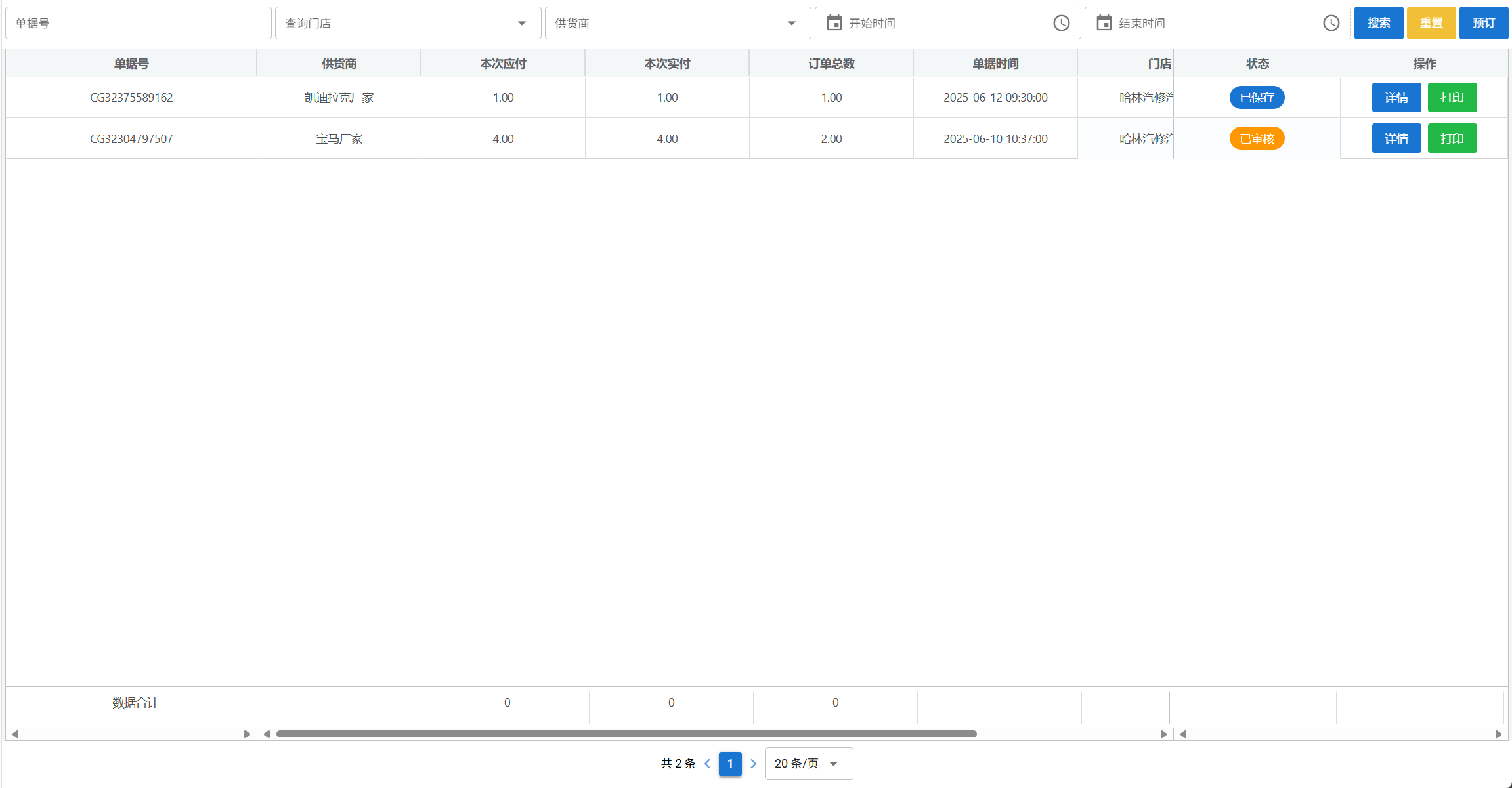Click the date 2025-06-12 09:30:00

tap(995, 98)
